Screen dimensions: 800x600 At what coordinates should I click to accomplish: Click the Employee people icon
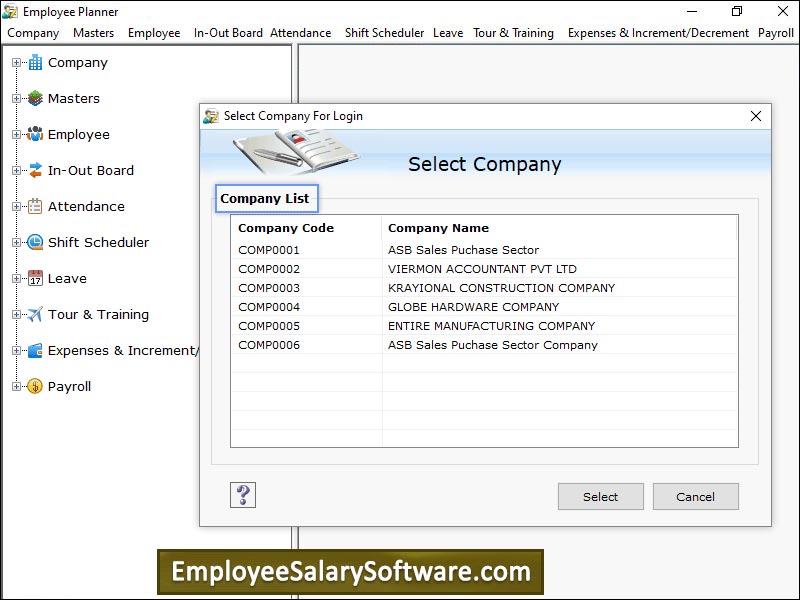pos(35,134)
